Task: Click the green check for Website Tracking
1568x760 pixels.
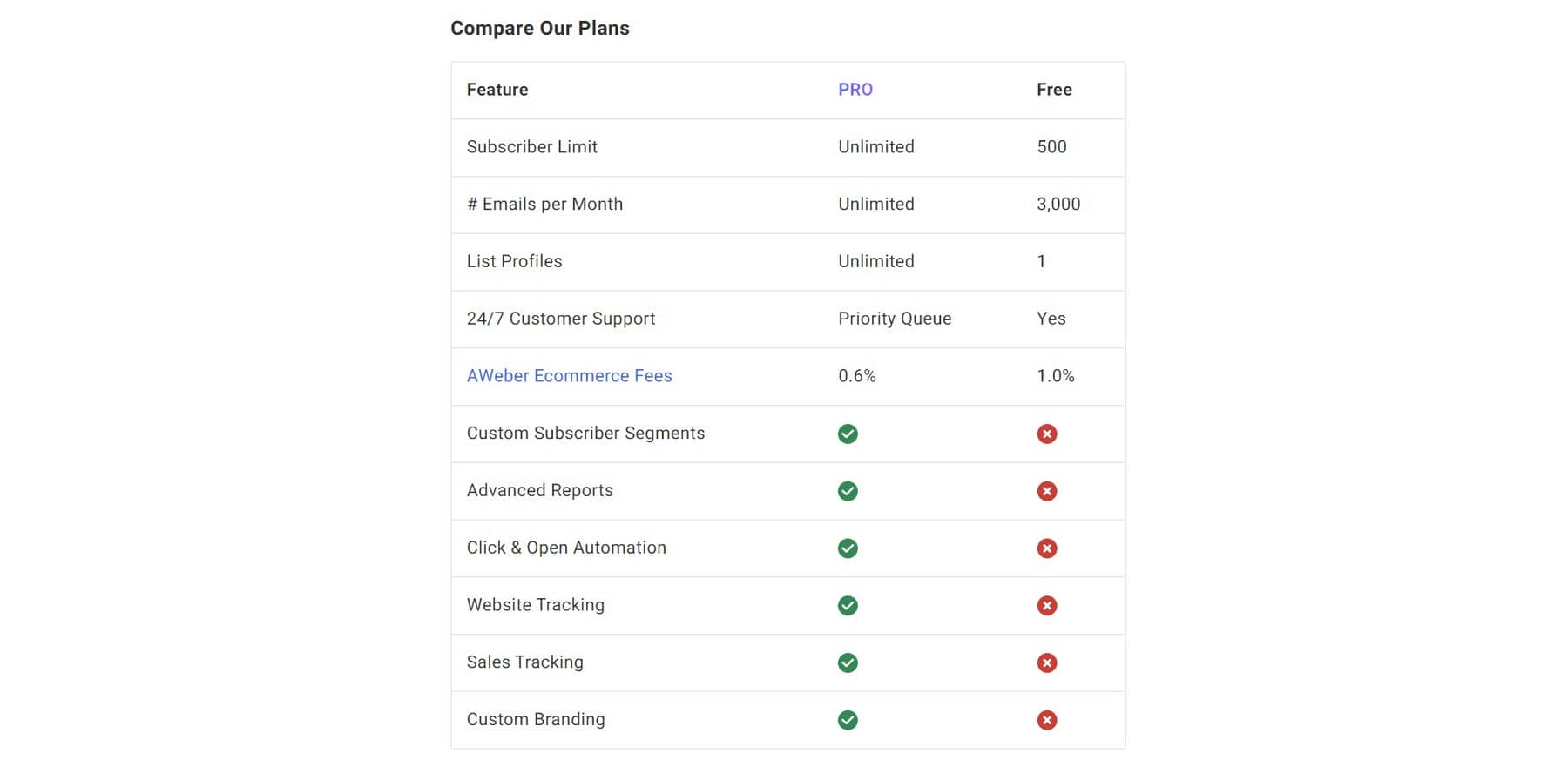Action: point(848,606)
